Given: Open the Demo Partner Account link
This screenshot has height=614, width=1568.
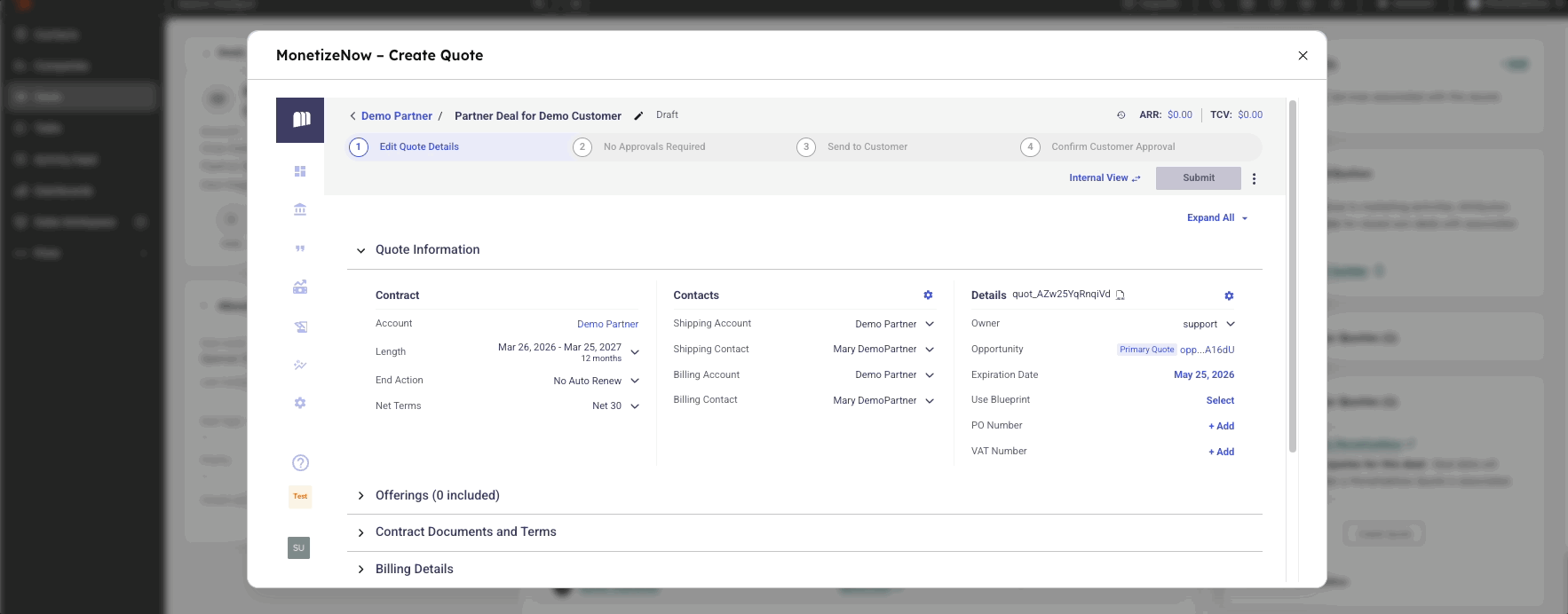Looking at the screenshot, I should [607, 325].
